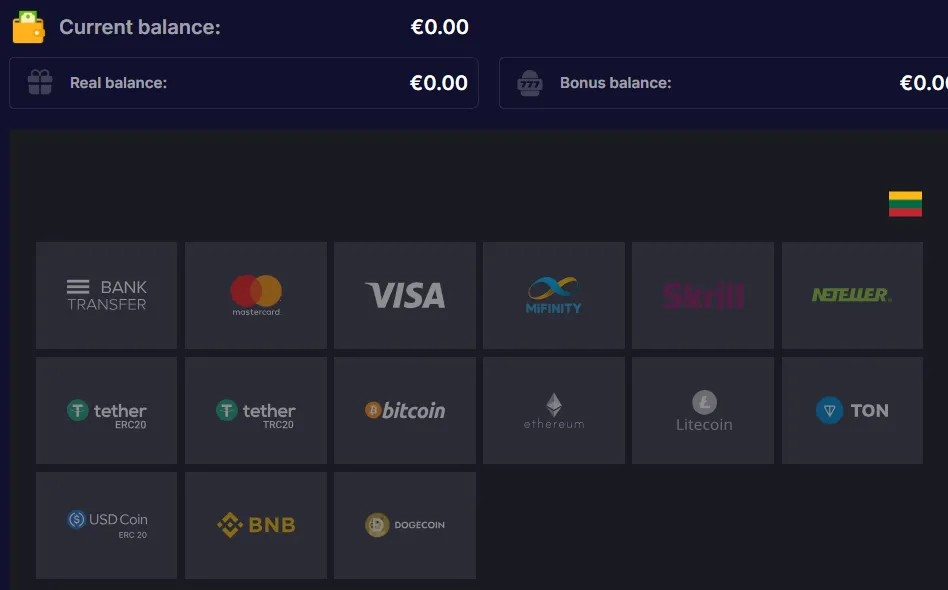The width and height of the screenshot is (948, 590).
Task: Click the wallet icon beside Current balance
Action: (28, 27)
